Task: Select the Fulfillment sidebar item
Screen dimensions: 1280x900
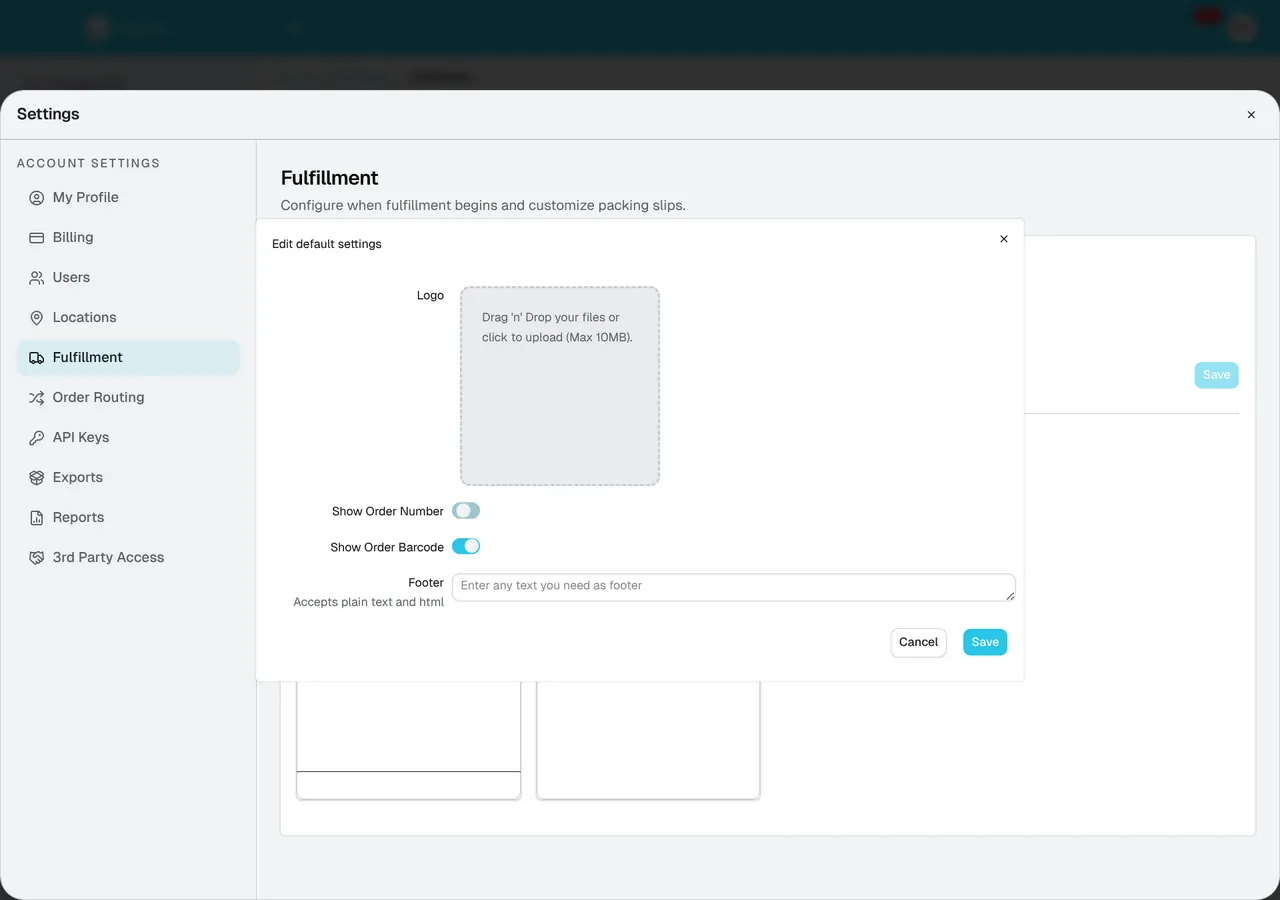Action: (x=128, y=357)
